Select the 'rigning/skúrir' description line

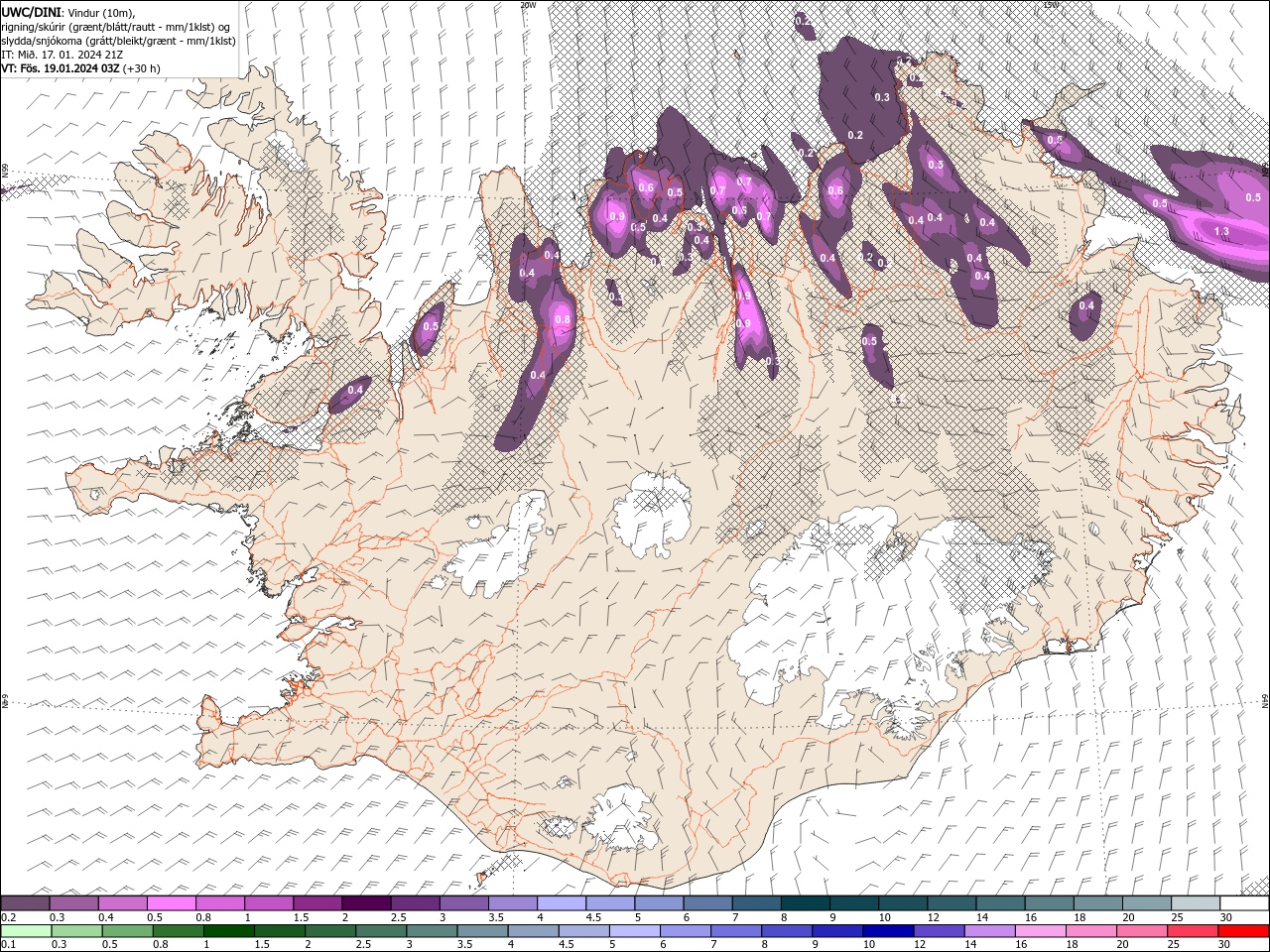coord(116,27)
